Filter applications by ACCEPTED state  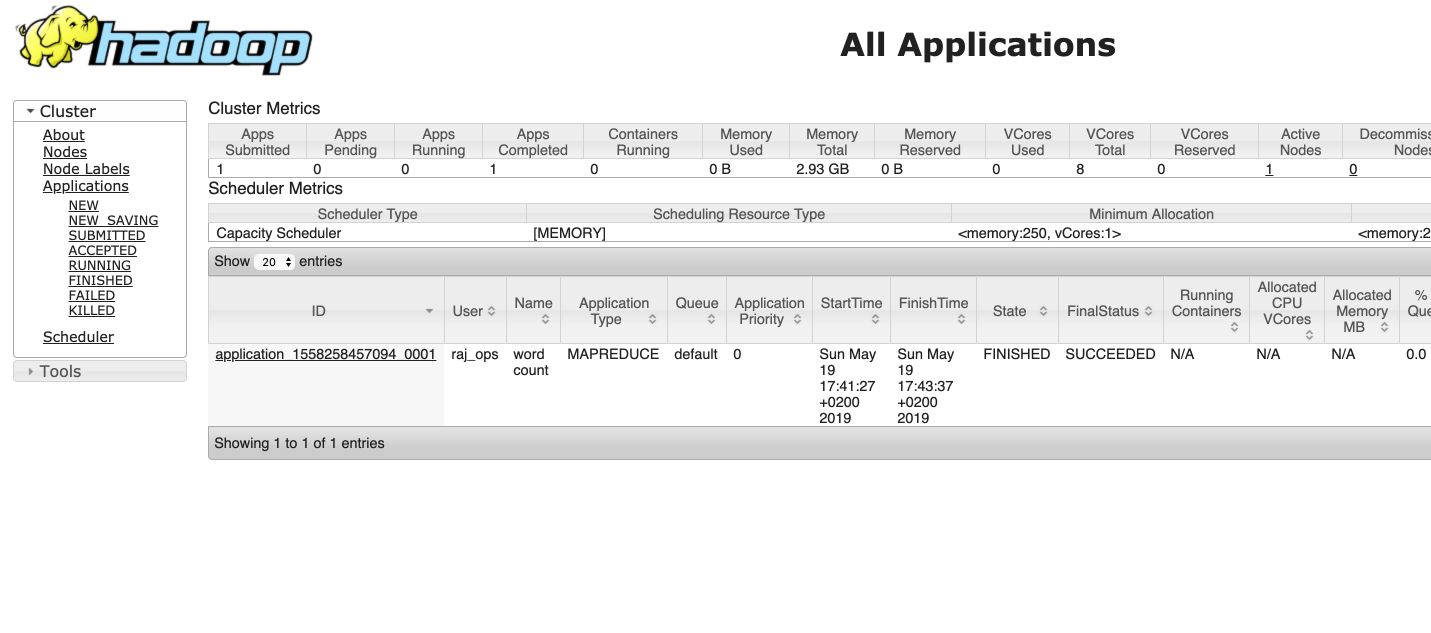(103, 250)
